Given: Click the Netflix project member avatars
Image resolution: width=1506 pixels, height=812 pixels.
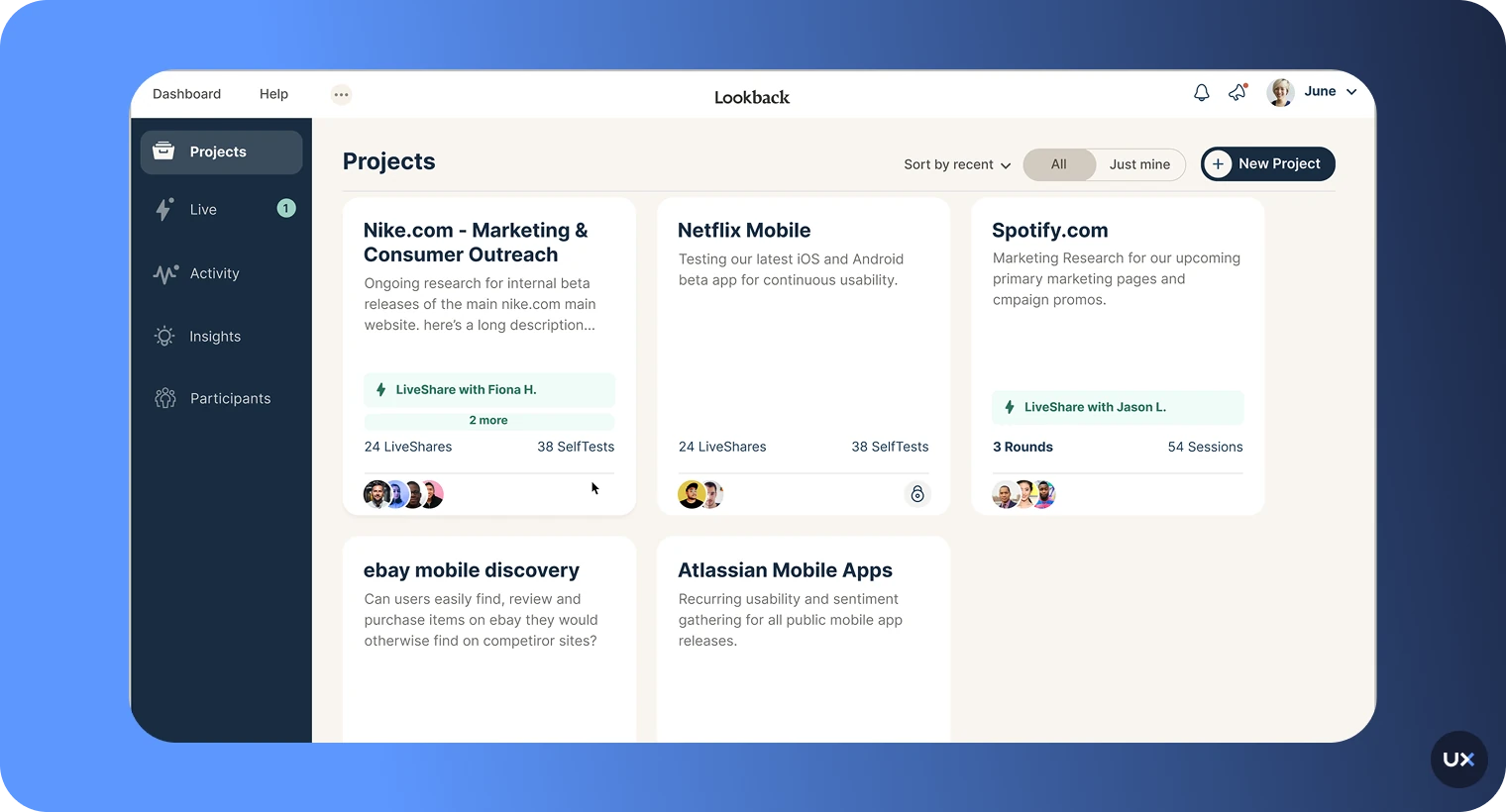Looking at the screenshot, I should (x=700, y=494).
